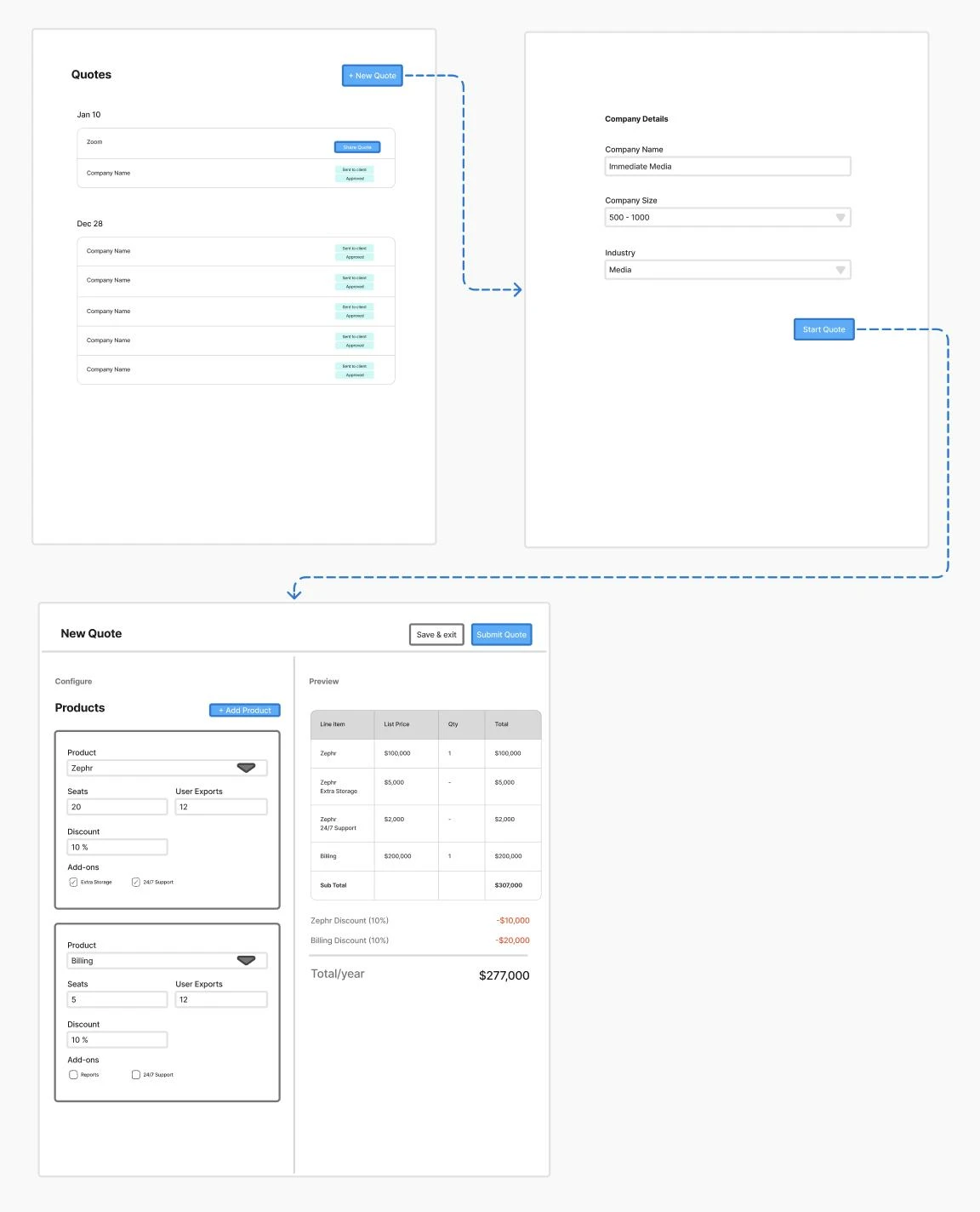980x1212 pixels.
Task: Click the Total/year label
Action: point(338,975)
